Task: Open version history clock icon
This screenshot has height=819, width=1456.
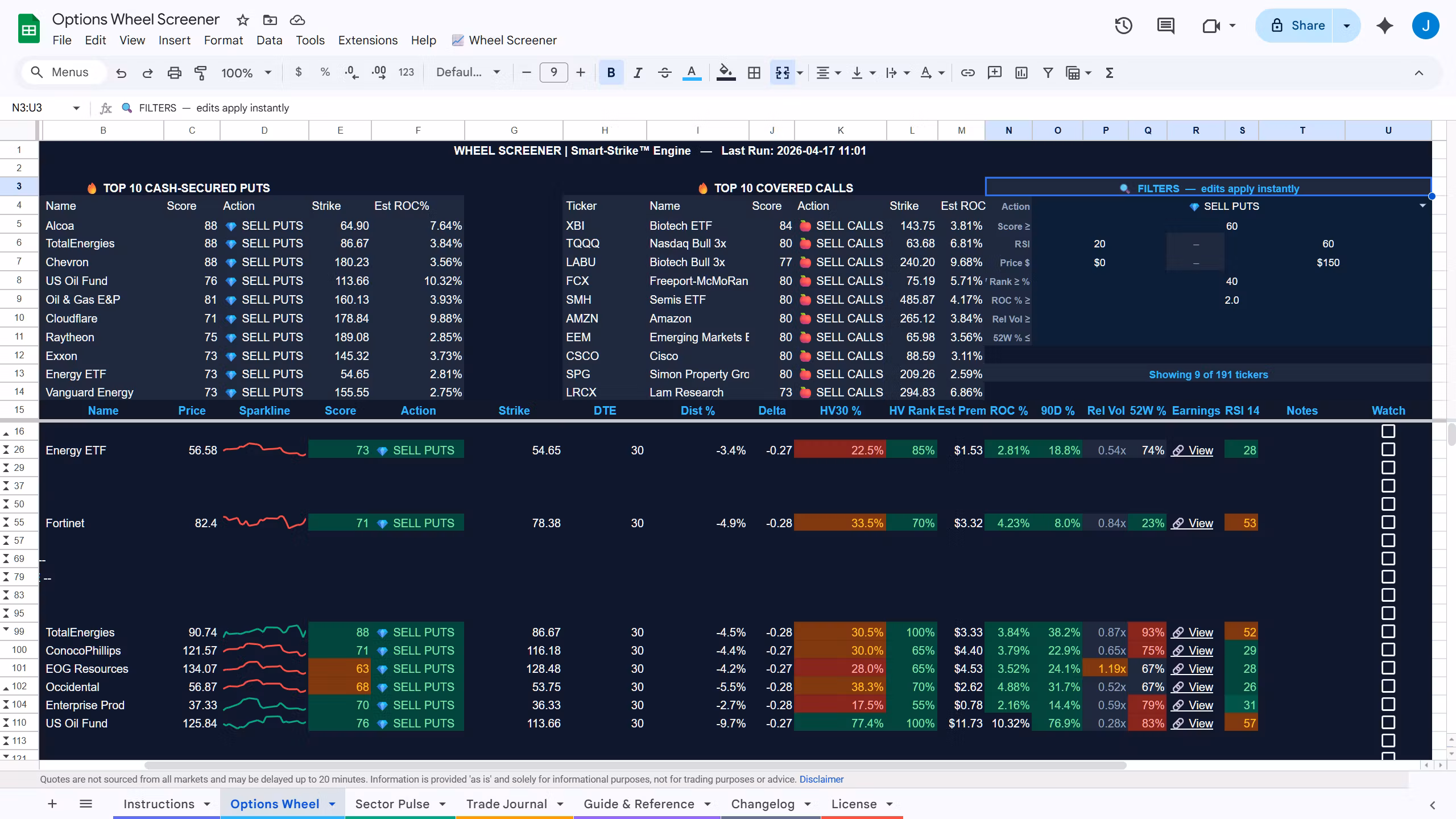Action: (x=1123, y=26)
